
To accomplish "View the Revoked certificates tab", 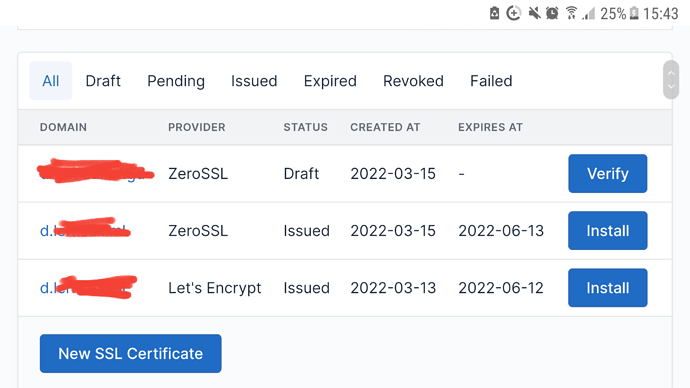I will [413, 81].
